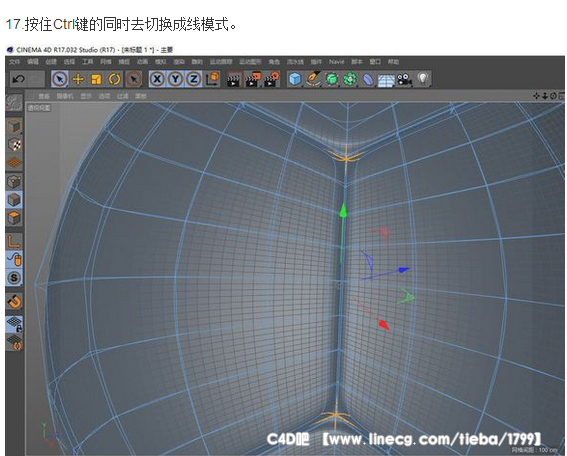
Task: Open the Floor environment objects icon
Action: pos(386,80)
